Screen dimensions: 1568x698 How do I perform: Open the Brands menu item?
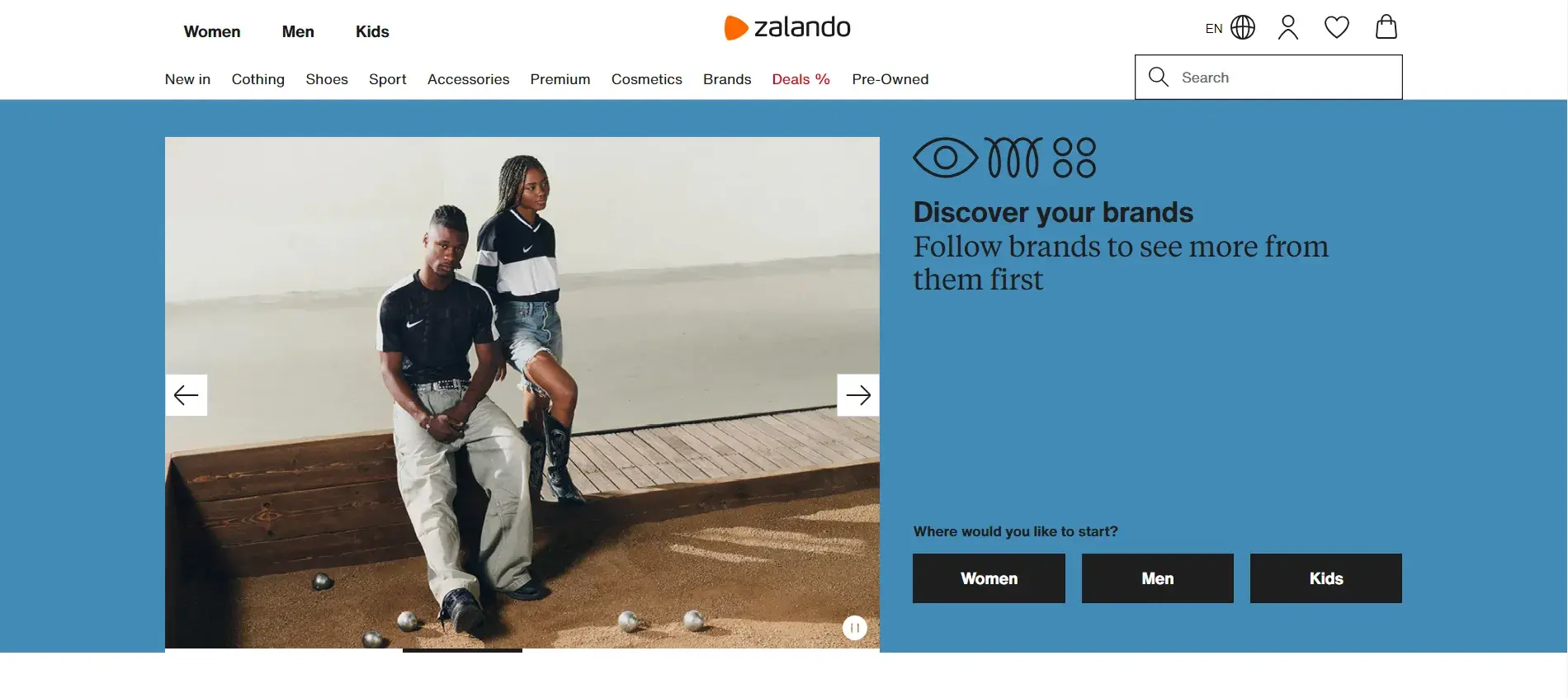pos(727,79)
